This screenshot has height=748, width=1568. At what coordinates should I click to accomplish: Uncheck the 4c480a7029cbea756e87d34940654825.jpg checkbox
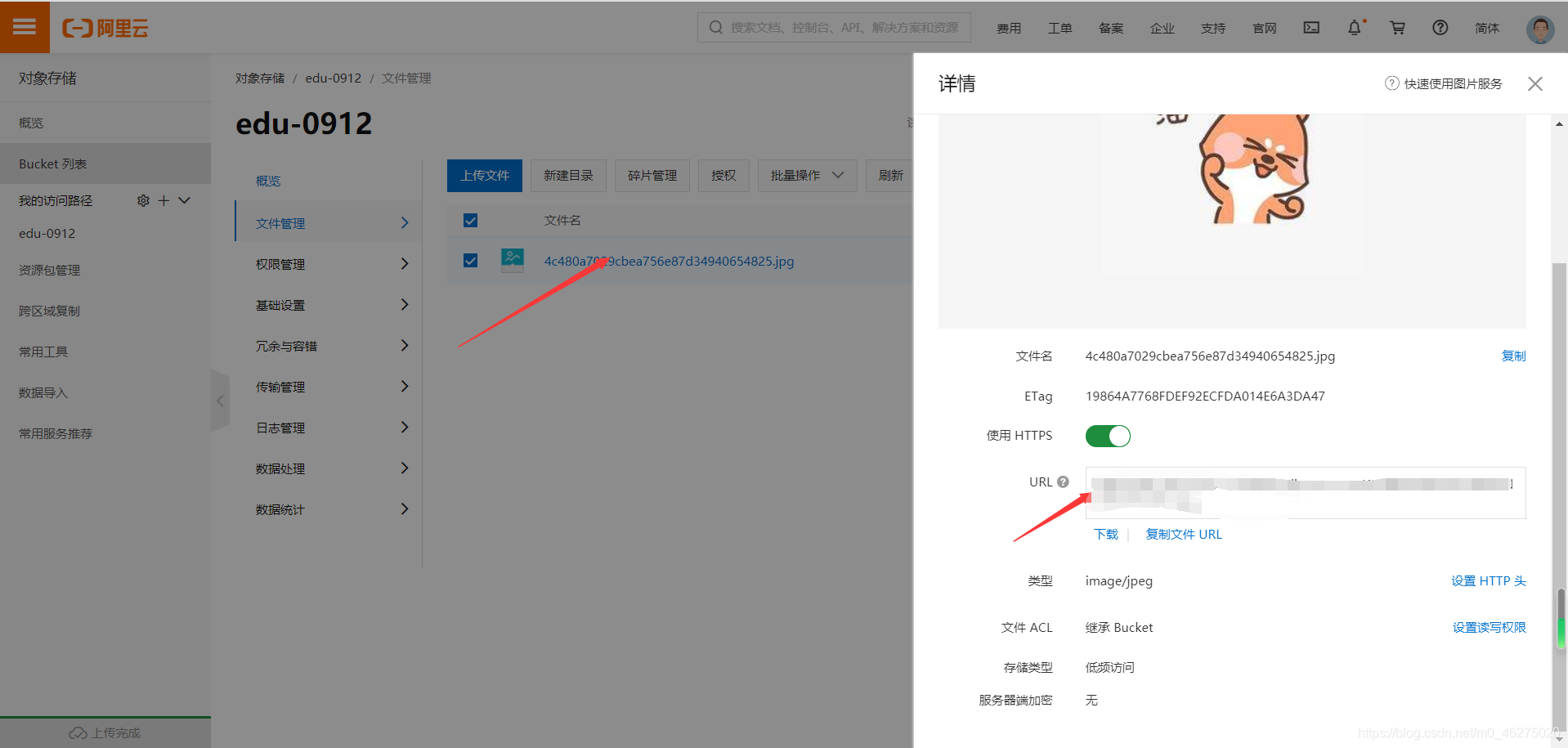(470, 260)
